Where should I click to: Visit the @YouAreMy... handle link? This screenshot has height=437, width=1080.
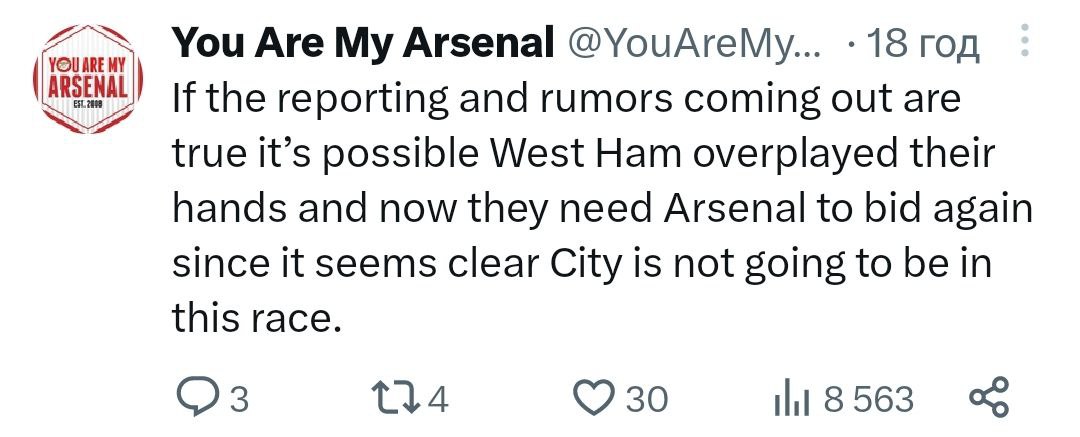pos(692,43)
